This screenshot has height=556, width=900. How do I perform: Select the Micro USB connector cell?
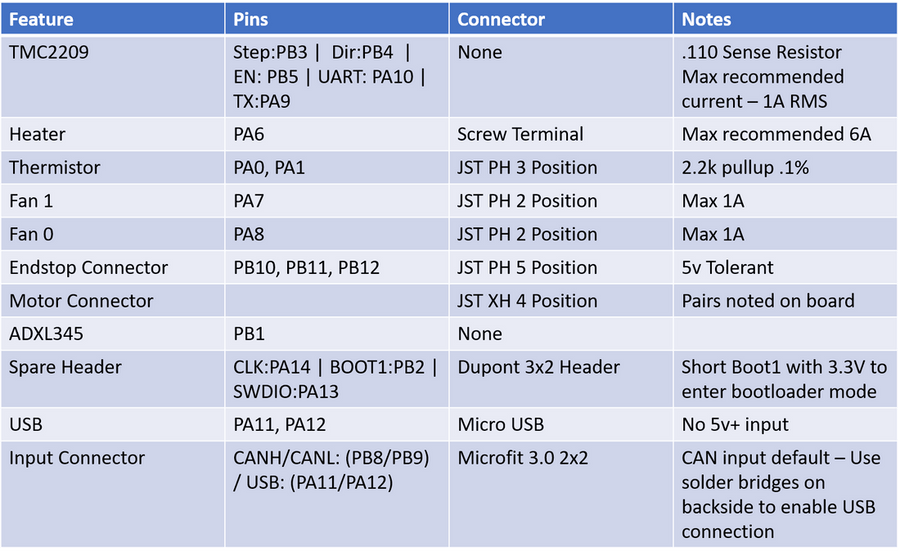(x=500, y=424)
